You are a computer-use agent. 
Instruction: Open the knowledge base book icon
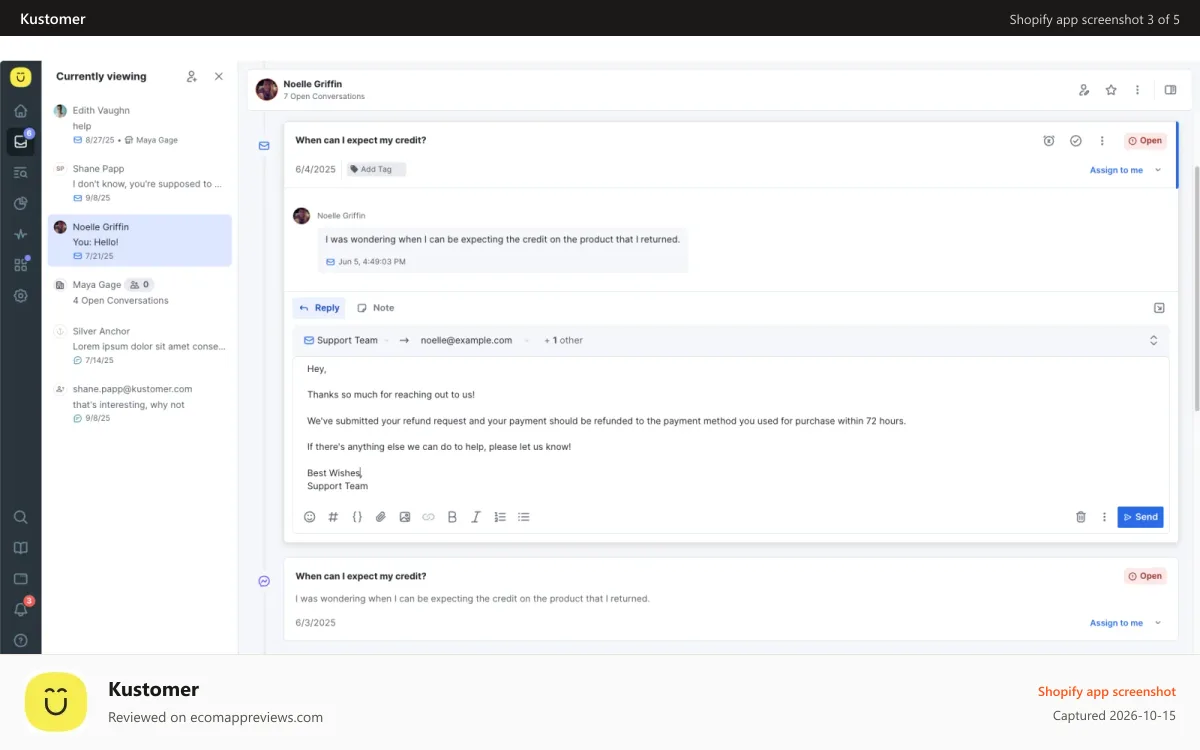[20, 548]
